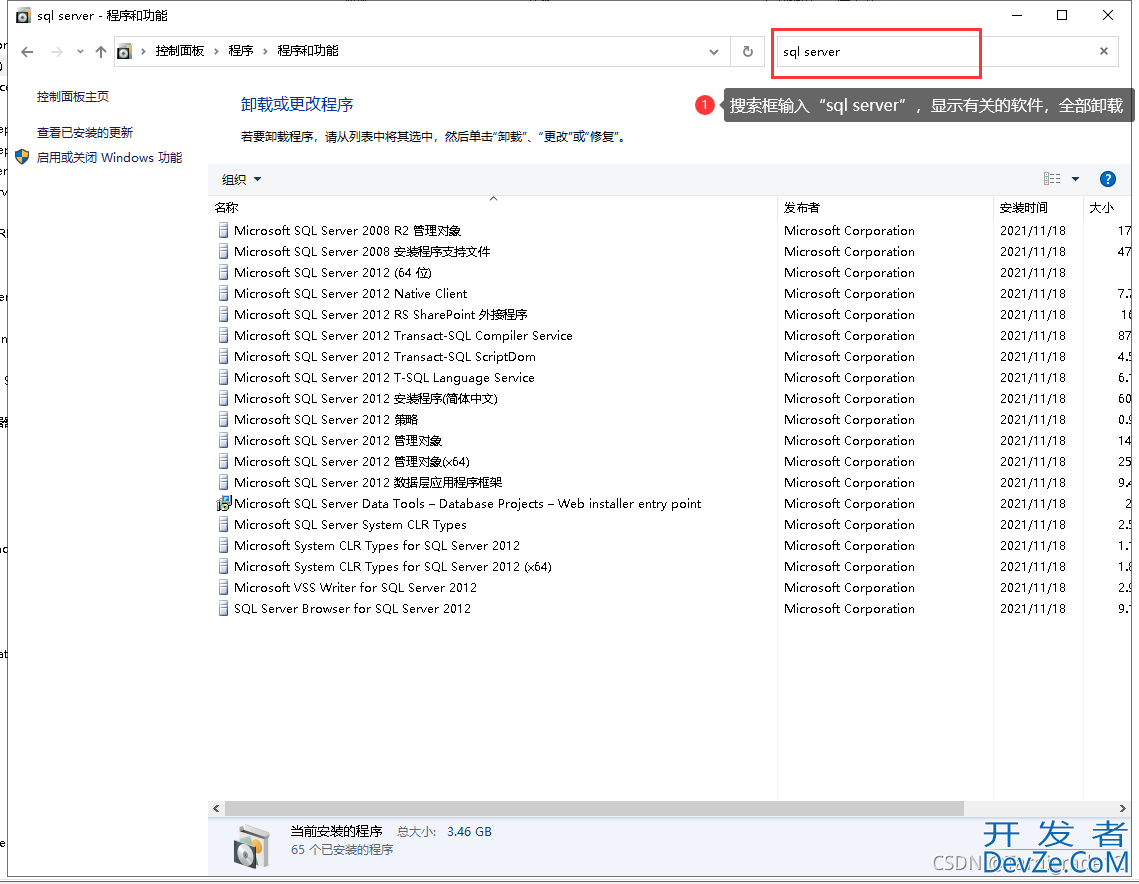
Task: Select Microsoft SQL Server 2008 R2 管理对象
Action: (347, 231)
